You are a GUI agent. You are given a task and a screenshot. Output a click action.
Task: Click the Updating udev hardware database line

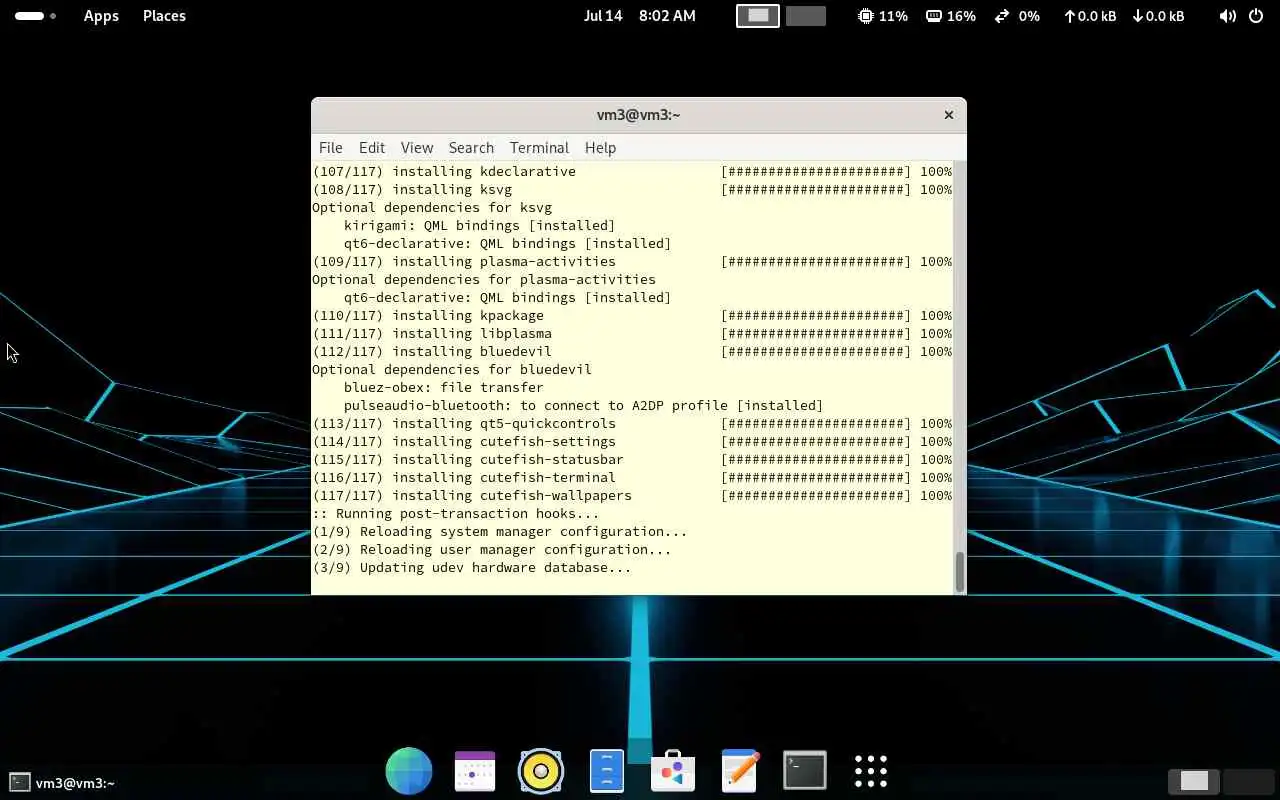tap(472, 567)
